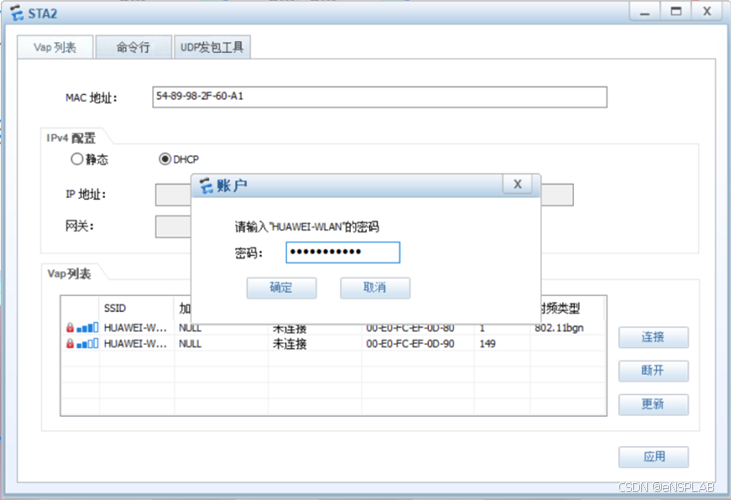Select channel 149 cell
Viewport: 731px width, 500px height.
487,344
